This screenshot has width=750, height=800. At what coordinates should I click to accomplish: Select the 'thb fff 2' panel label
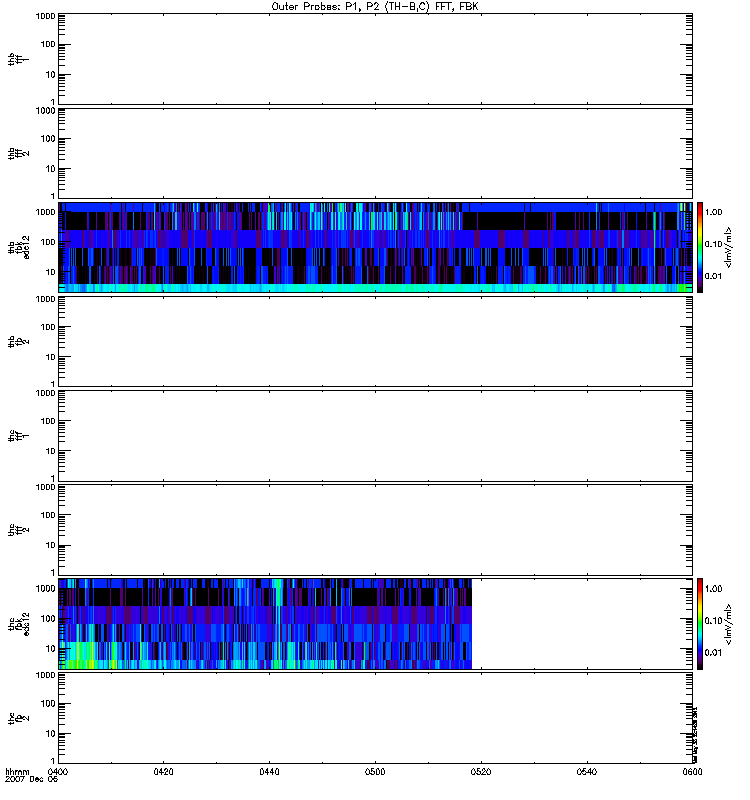pyautogui.click(x=18, y=154)
